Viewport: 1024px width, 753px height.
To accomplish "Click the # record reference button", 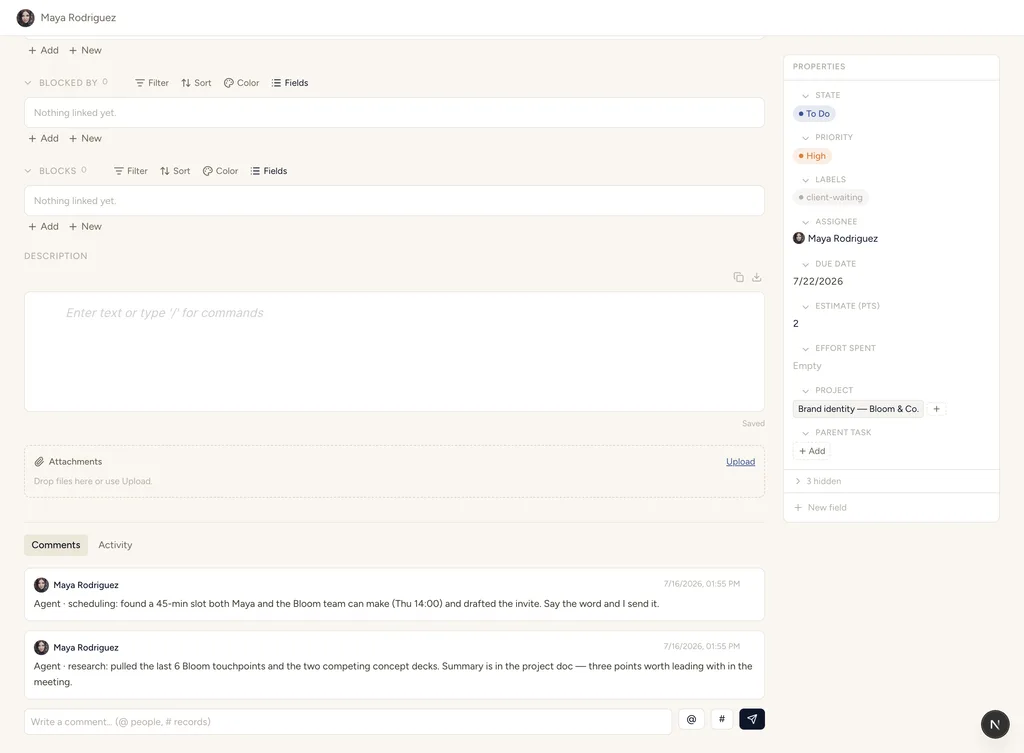I will (722, 719).
